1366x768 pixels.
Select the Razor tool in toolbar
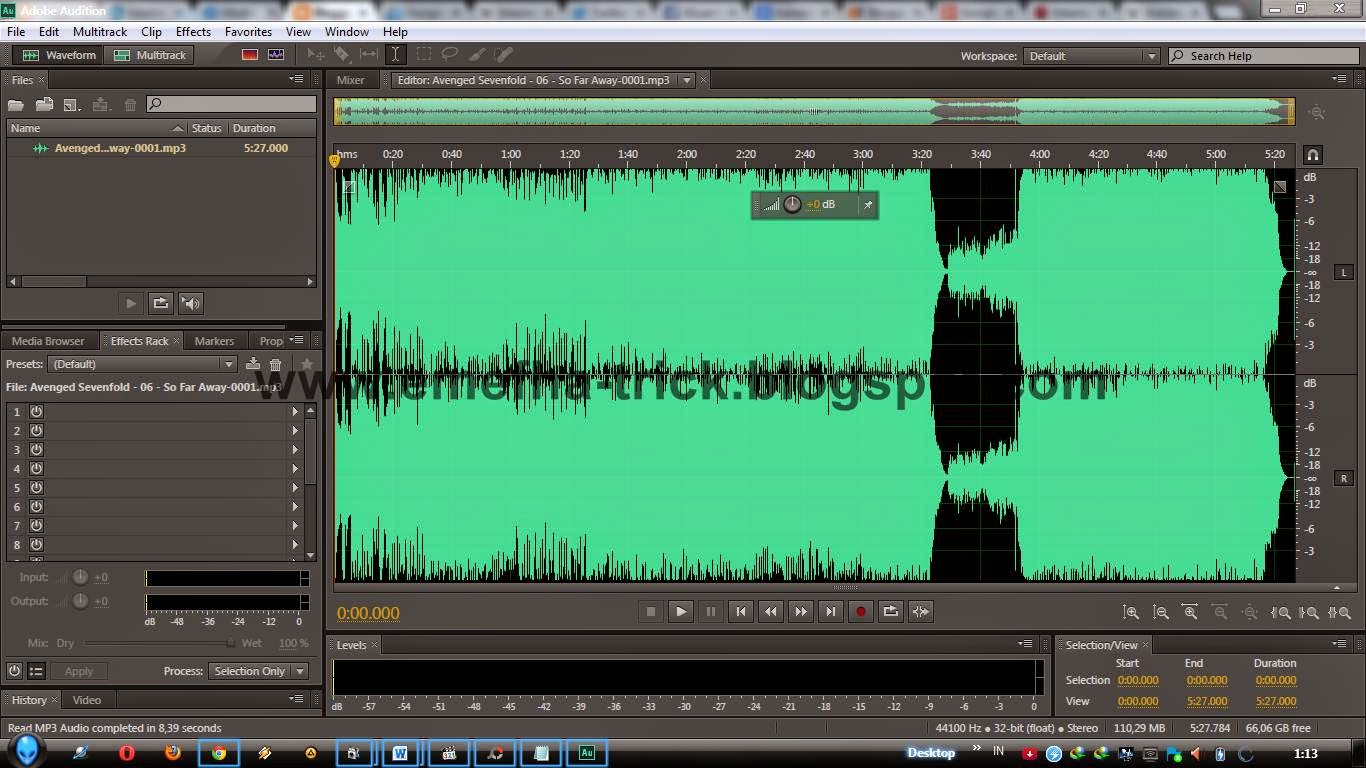(342, 55)
